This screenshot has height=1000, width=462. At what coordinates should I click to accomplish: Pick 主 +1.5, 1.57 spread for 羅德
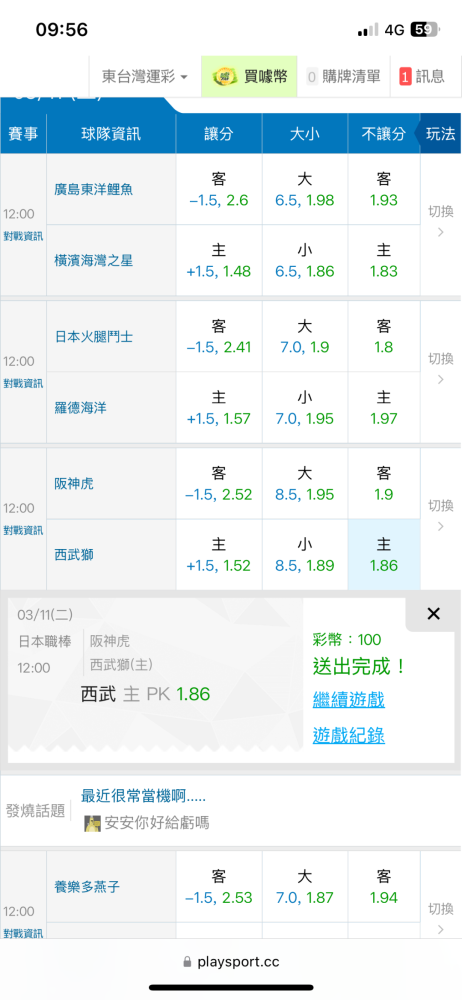pos(219,408)
